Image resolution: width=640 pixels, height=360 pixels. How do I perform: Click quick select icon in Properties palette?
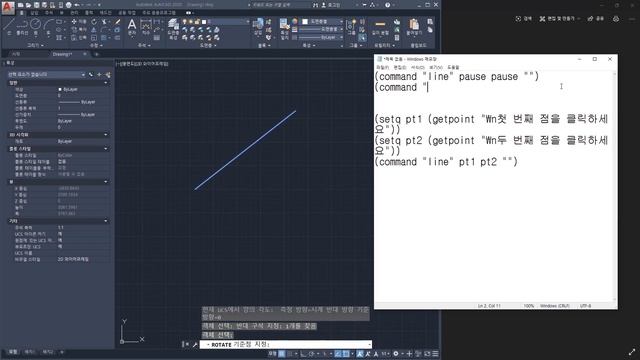[108, 75]
